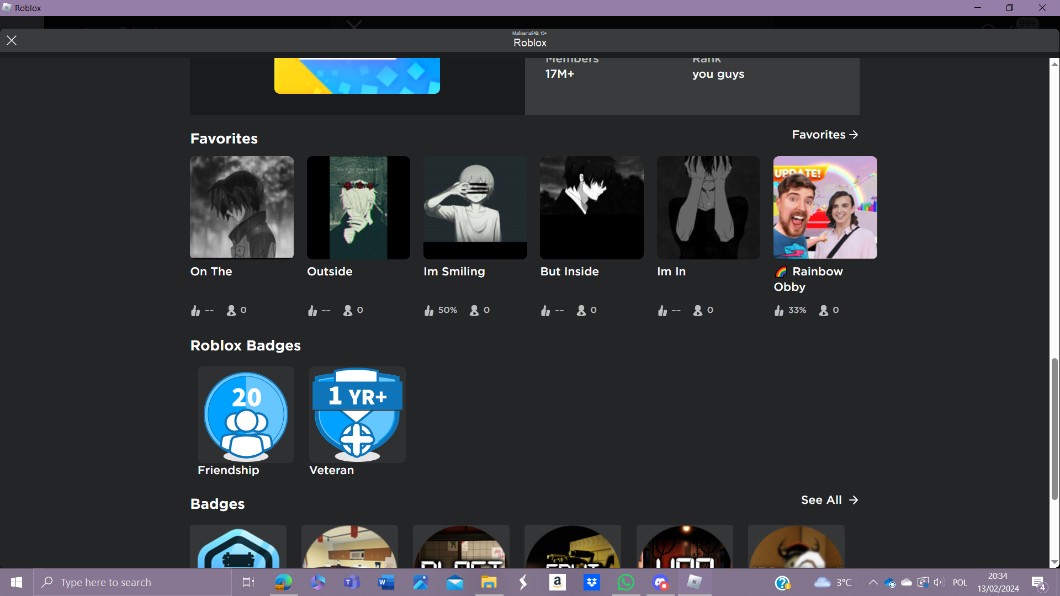This screenshot has width=1060, height=596.
Task: Click the "But Inside" game title
Action: pos(569,272)
